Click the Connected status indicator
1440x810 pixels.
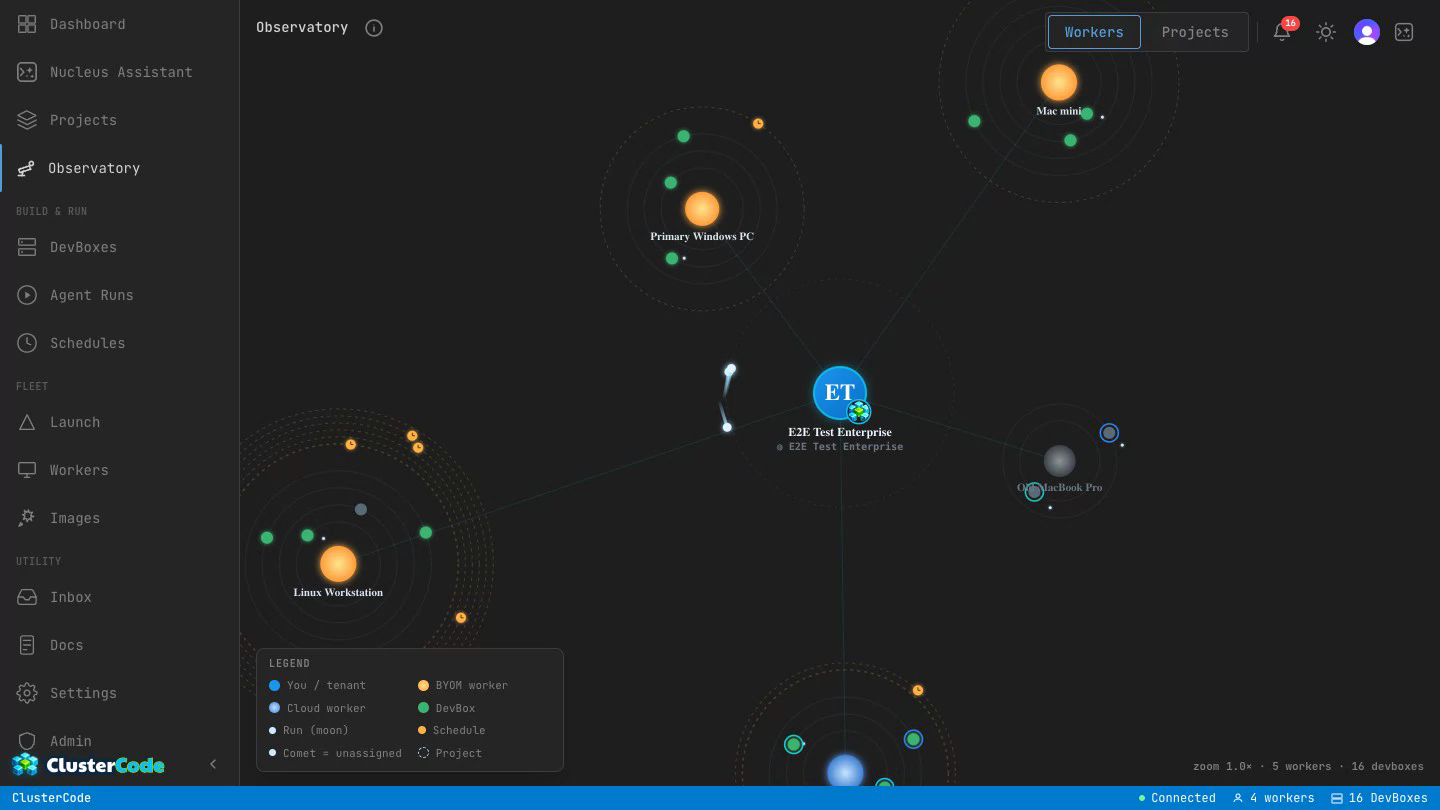(x=1177, y=798)
